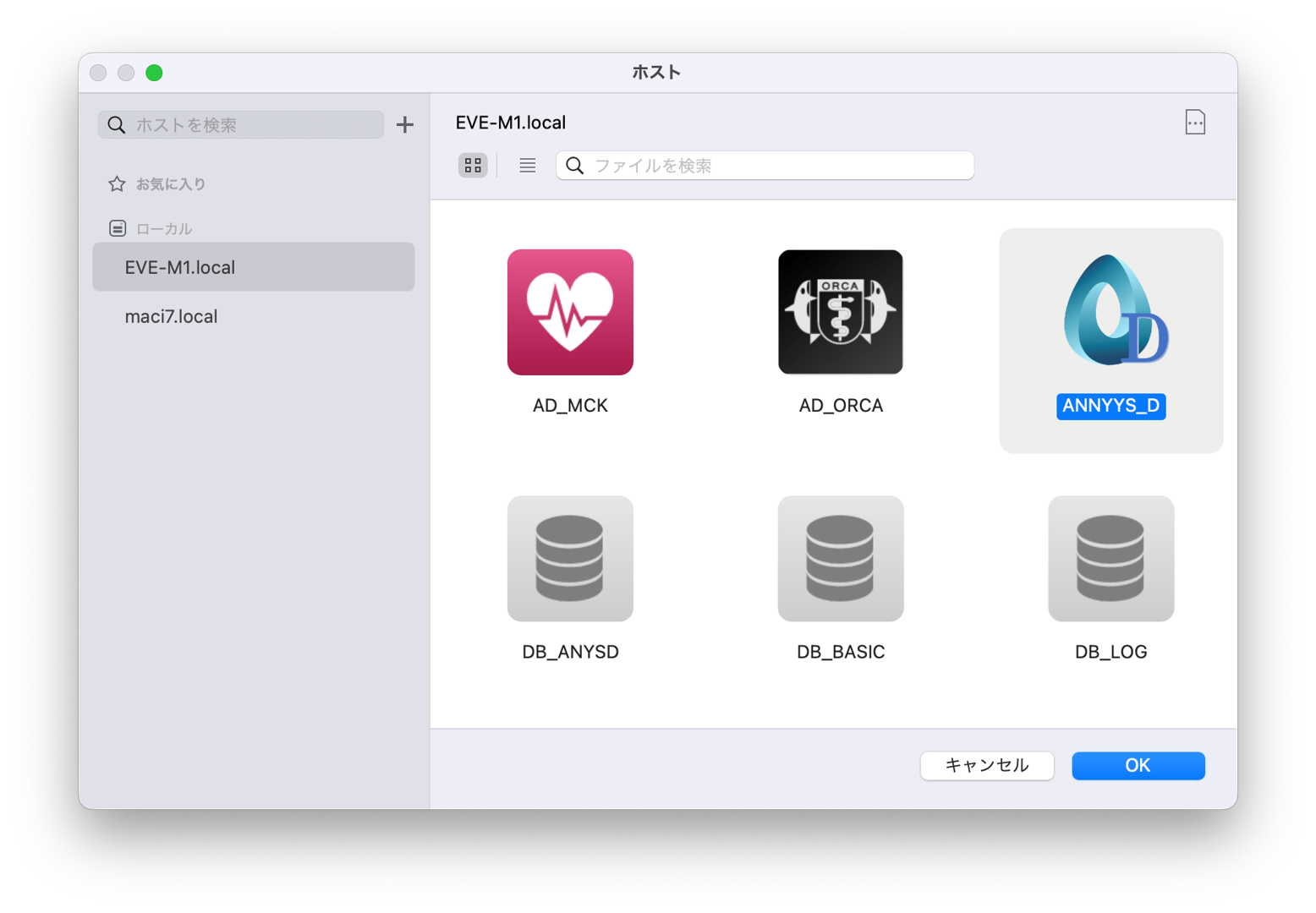The width and height of the screenshot is (1316, 913).
Task: Select the ANNYYS_D application icon
Action: pyautogui.click(x=1115, y=310)
